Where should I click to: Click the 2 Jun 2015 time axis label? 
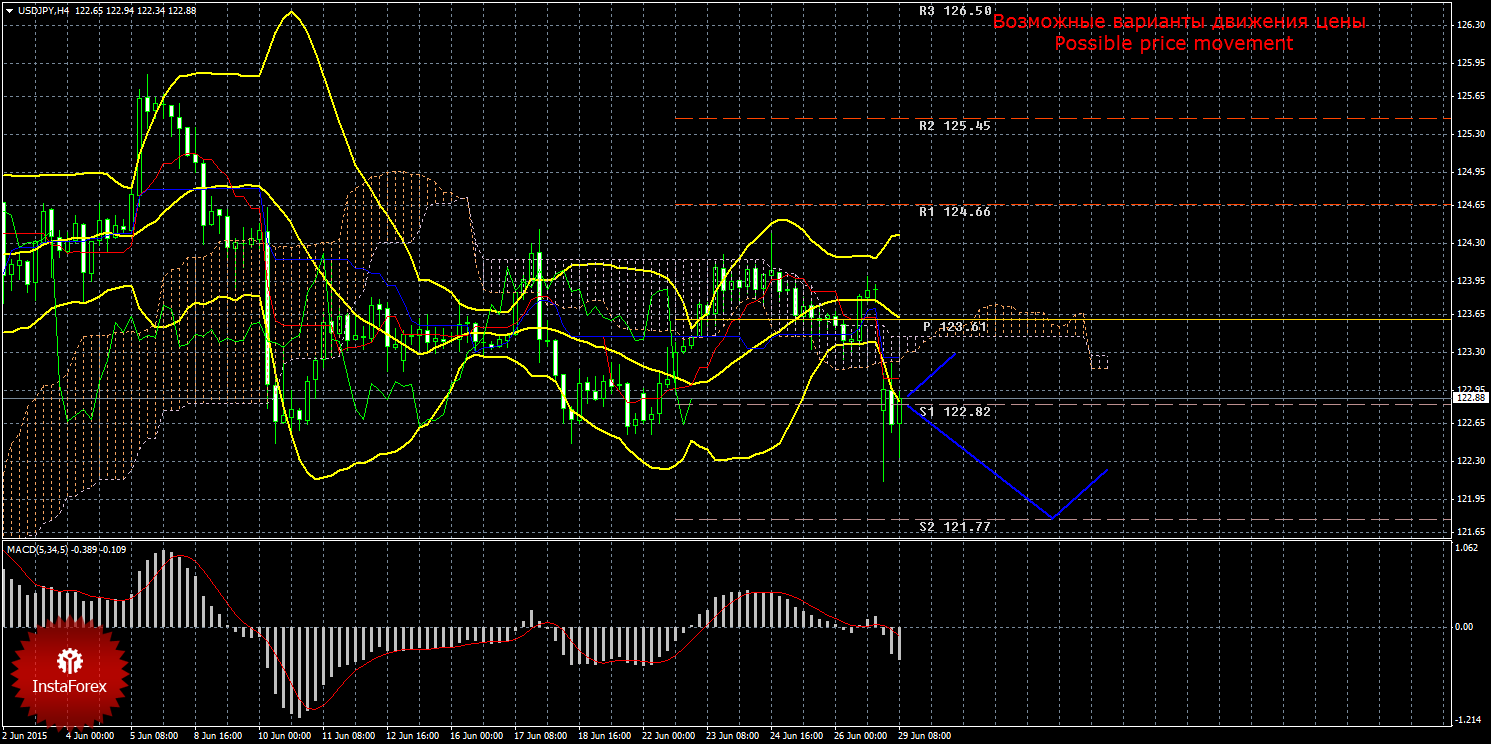pyautogui.click(x=26, y=736)
